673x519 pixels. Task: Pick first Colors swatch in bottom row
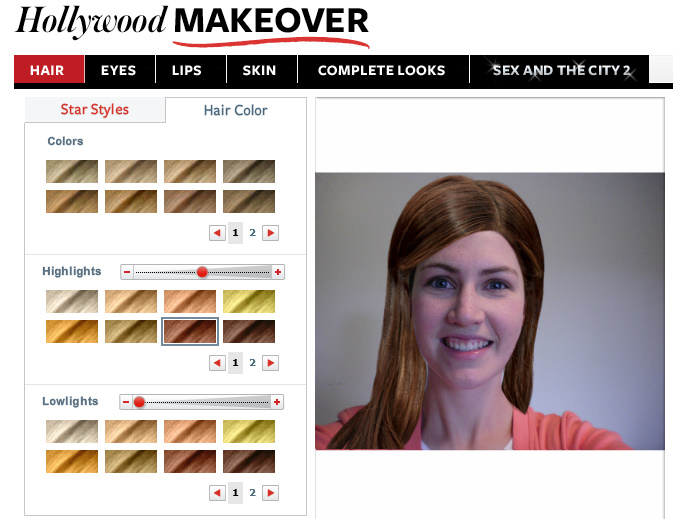[72, 201]
